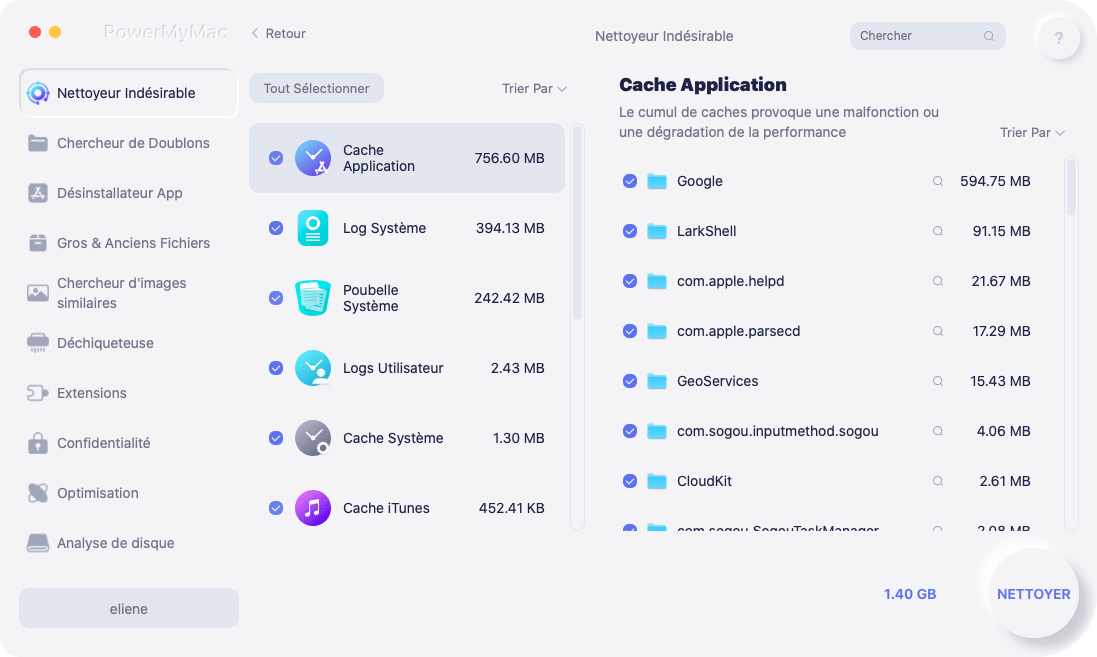Click the magnifier icon next to Google
This screenshot has width=1097, height=657.
[x=937, y=181]
